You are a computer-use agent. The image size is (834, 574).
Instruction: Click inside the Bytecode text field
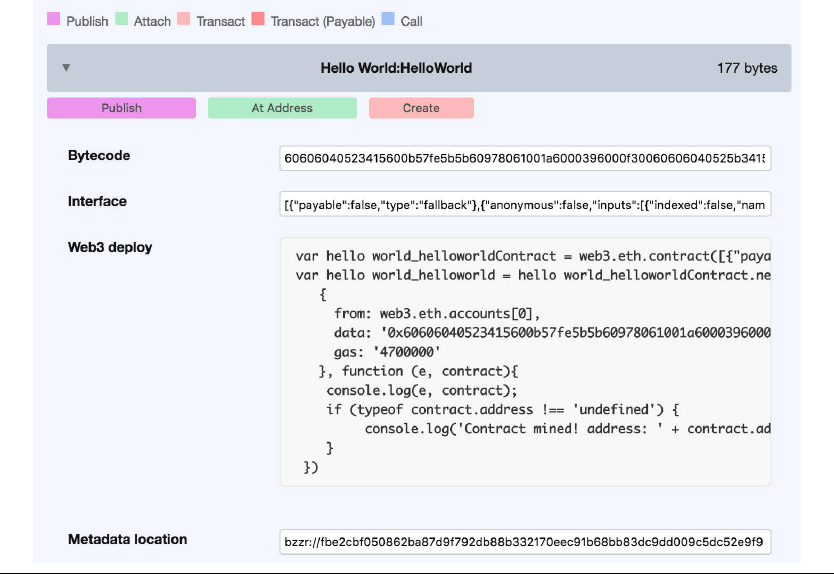[x=525, y=159]
